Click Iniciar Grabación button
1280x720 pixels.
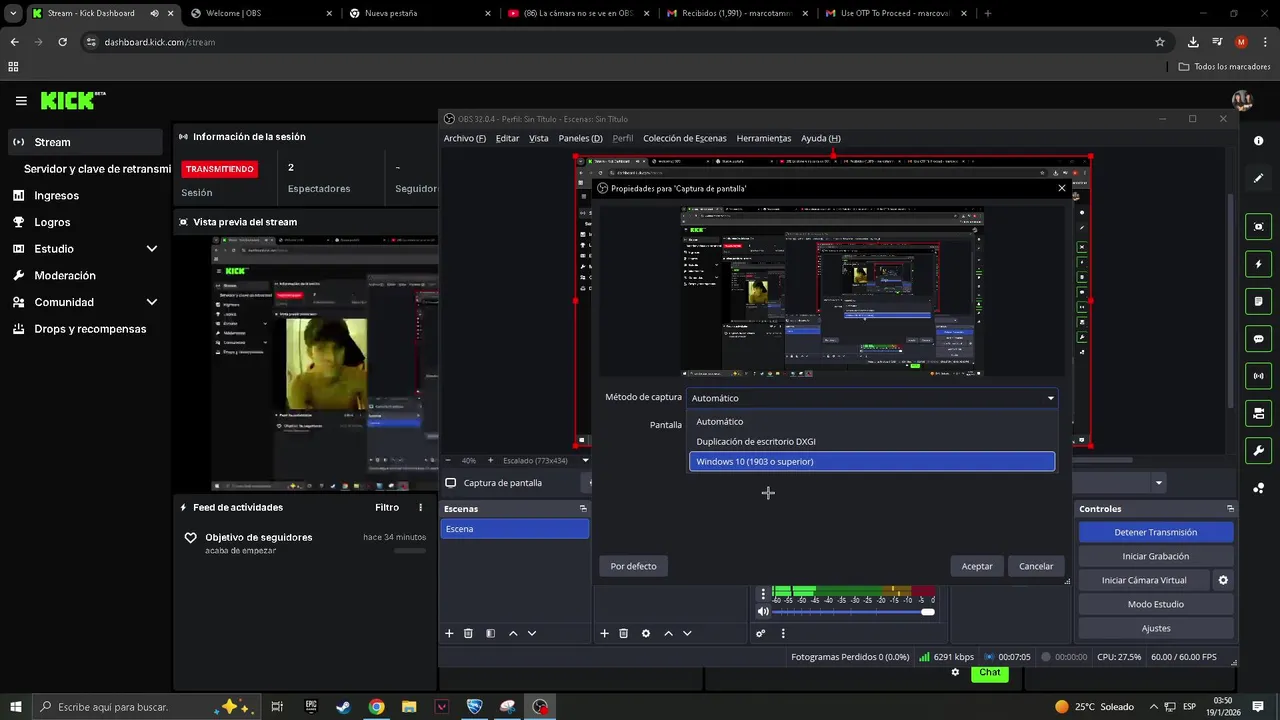(x=1156, y=556)
